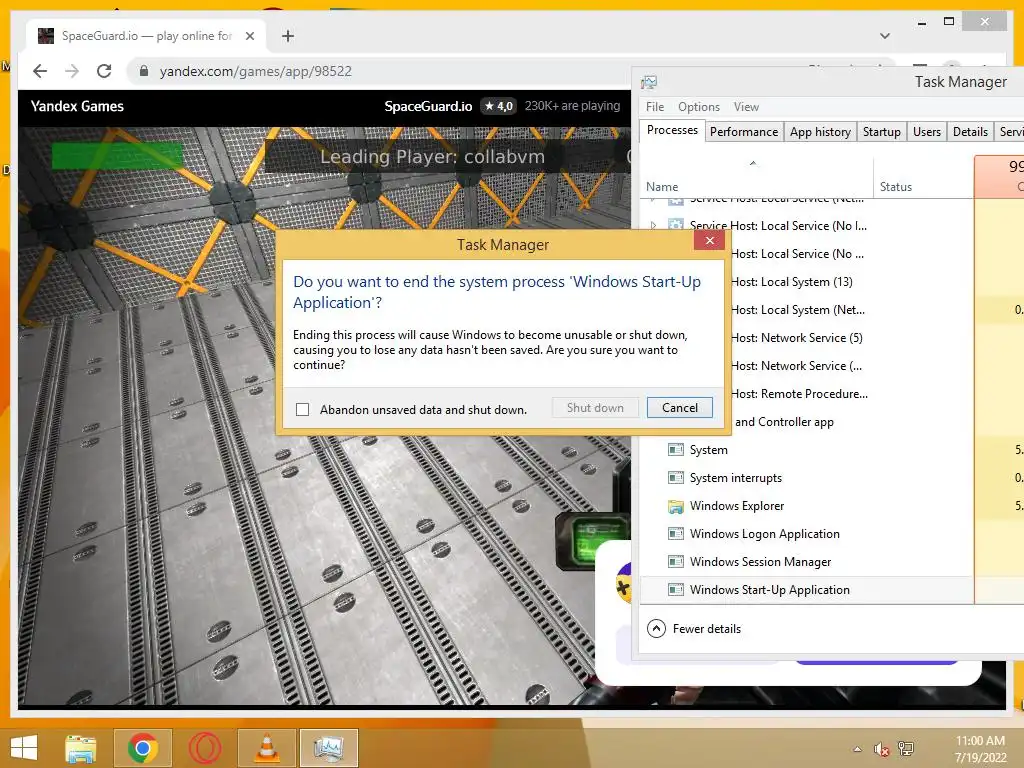Click the 4,0 star rating badge

coord(499,106)
